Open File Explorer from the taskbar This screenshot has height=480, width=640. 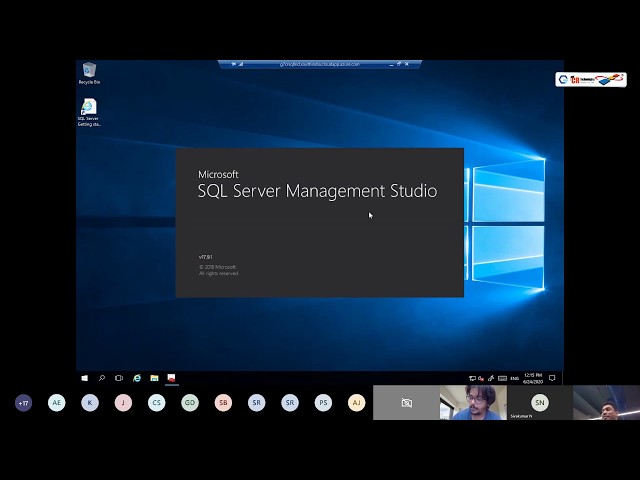tap(154, 378)
